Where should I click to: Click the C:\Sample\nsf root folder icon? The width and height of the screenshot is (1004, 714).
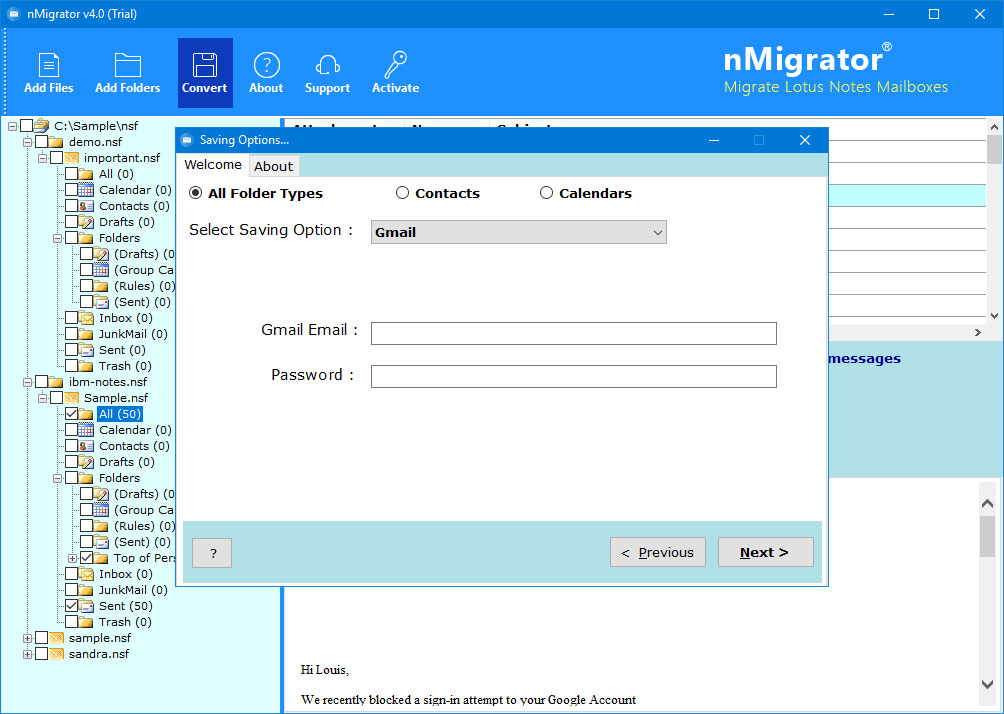point(42,126)
